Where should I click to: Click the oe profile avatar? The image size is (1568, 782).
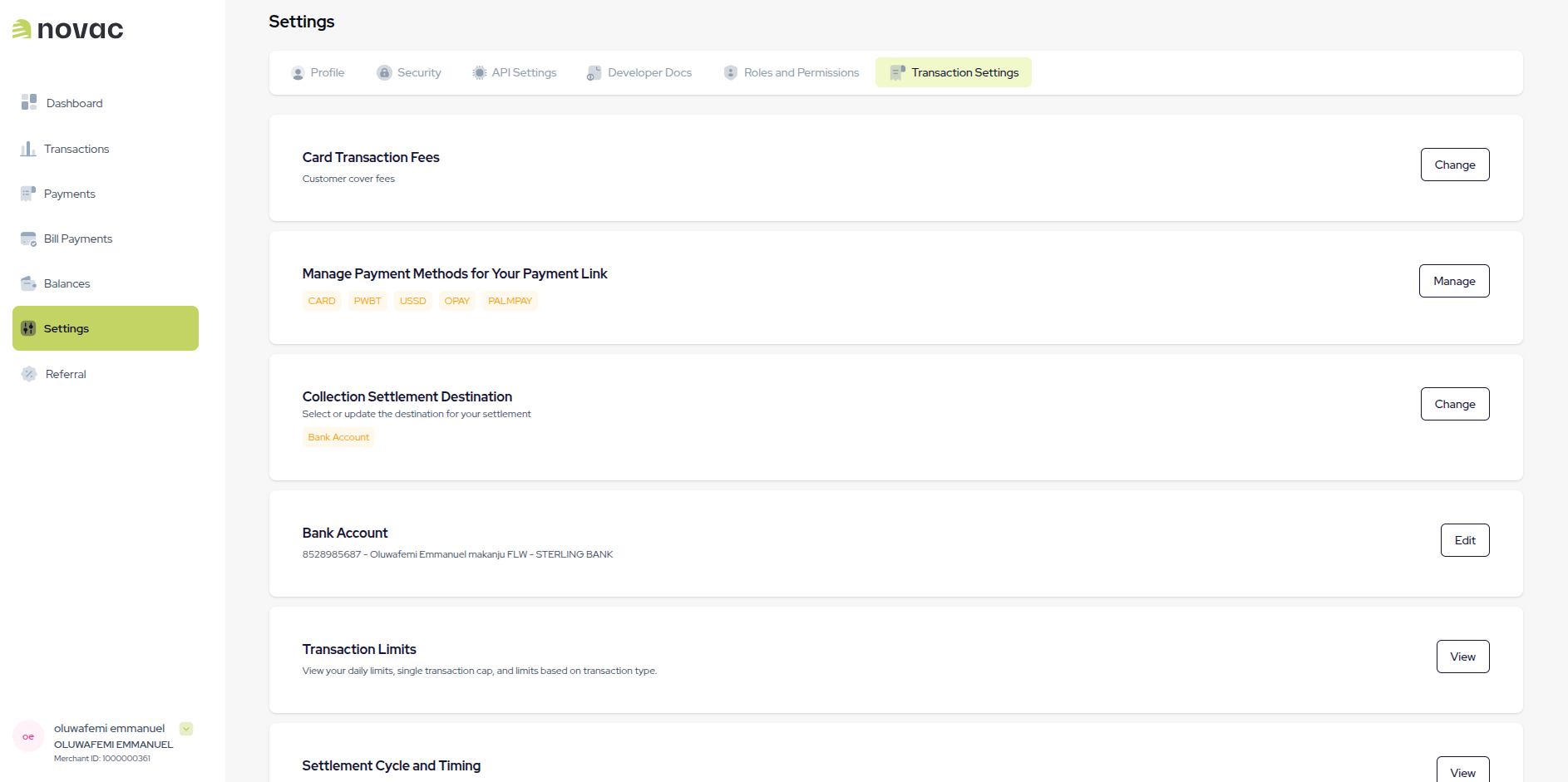pos(27,736)
